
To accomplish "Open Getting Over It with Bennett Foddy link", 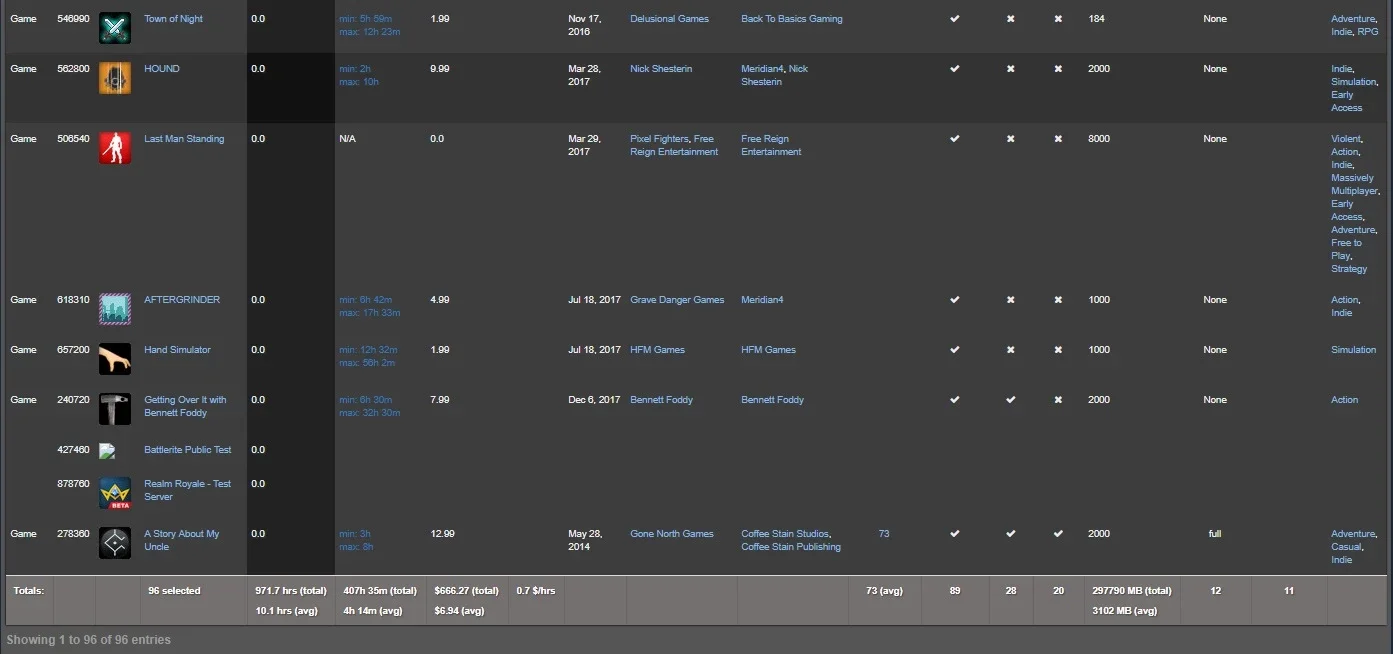I will (x=185, y=406).
